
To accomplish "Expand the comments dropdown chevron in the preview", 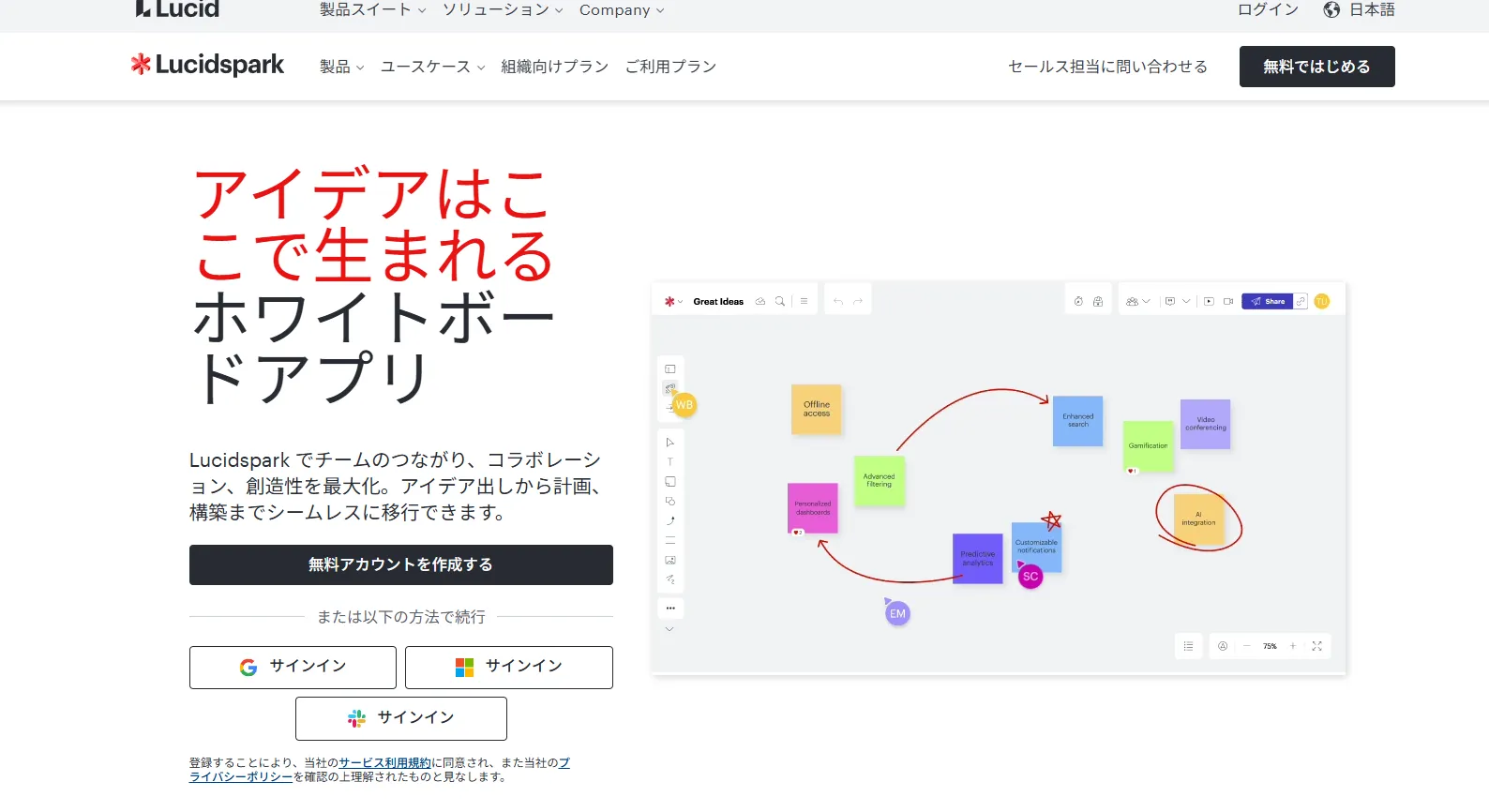I will pyautogui.click(x=1186, y=301).
